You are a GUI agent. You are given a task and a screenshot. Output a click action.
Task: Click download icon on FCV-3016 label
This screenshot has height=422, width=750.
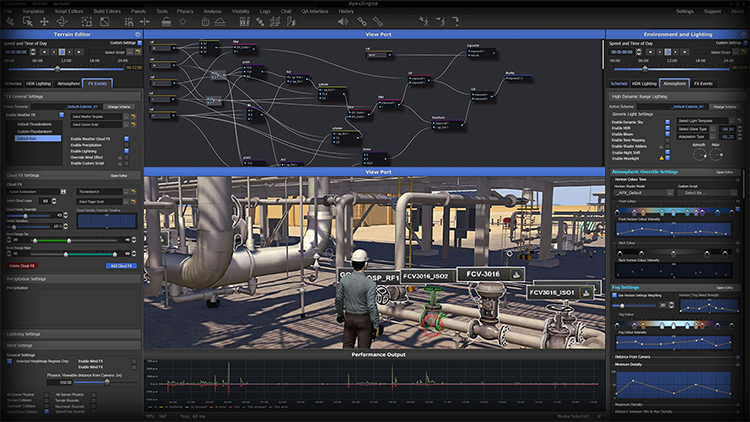coord(514,273)
